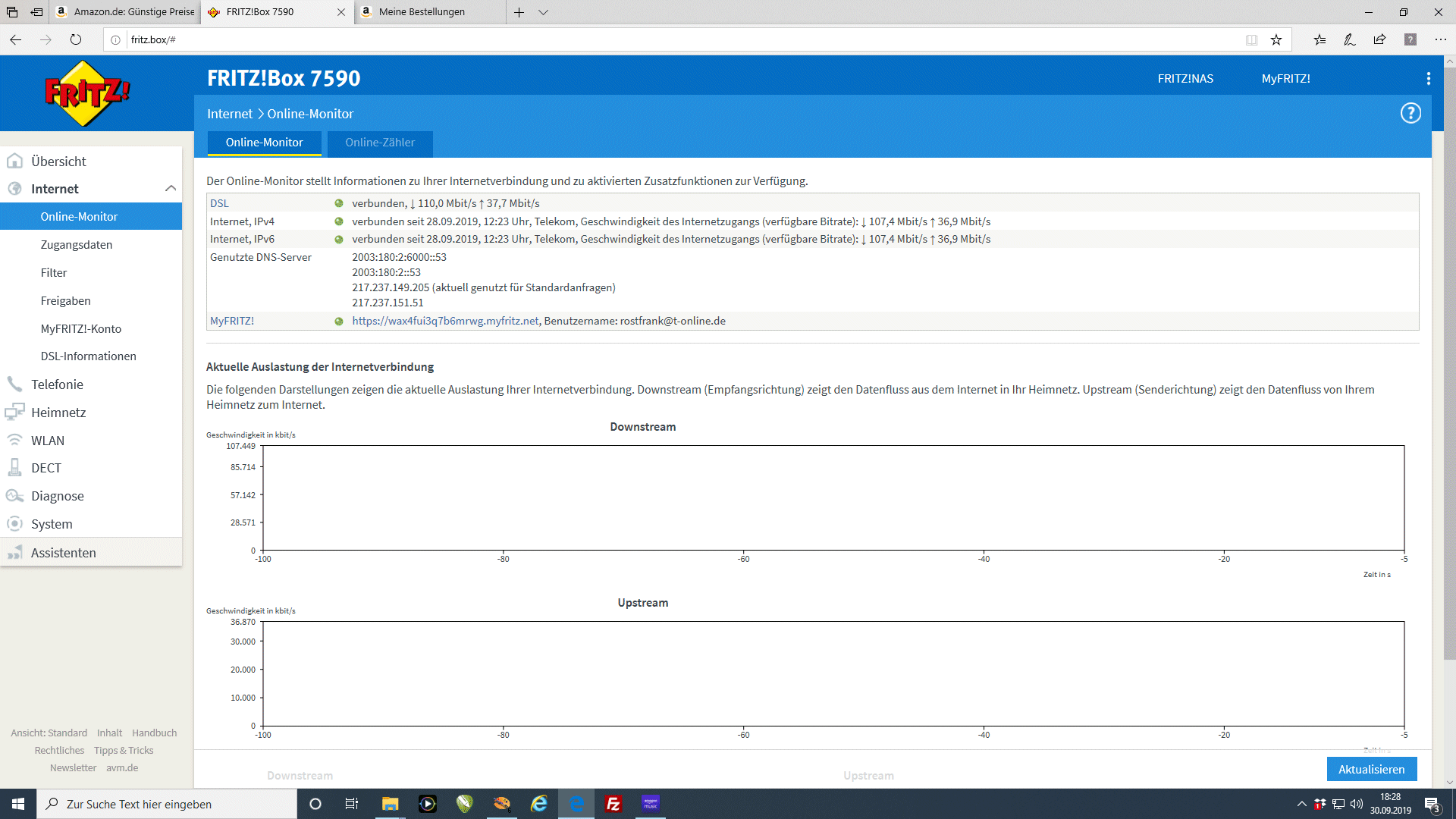Open the tab list dropdown chevron

click(x=544, y=12)
